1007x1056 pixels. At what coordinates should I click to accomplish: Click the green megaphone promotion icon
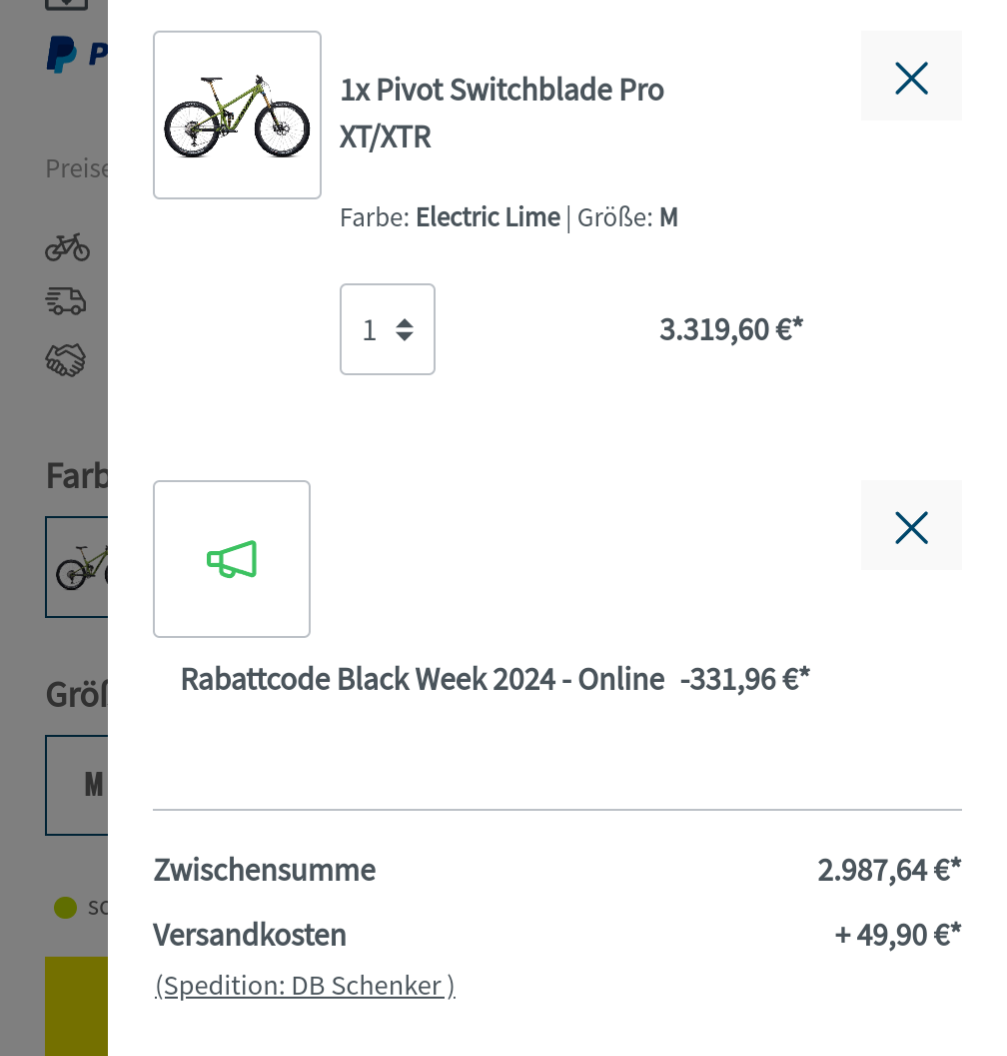click(232, 559)
